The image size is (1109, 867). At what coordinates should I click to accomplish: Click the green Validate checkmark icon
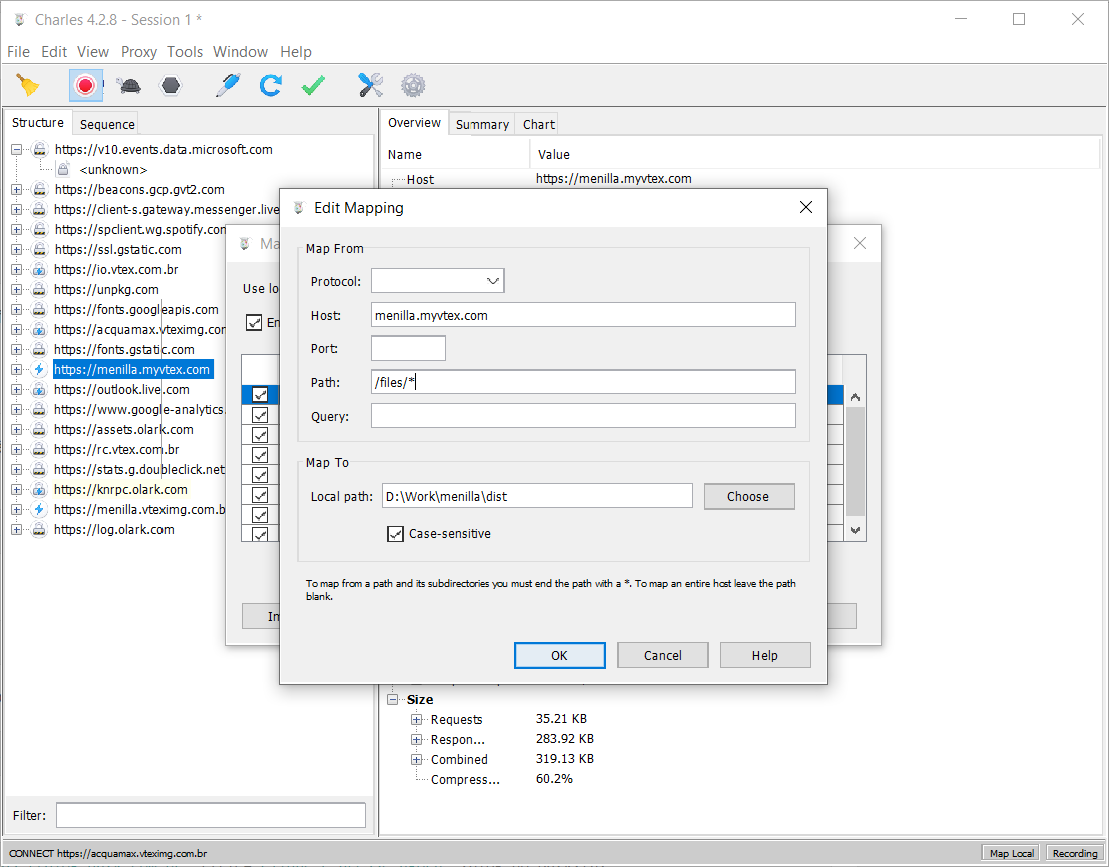313,86
